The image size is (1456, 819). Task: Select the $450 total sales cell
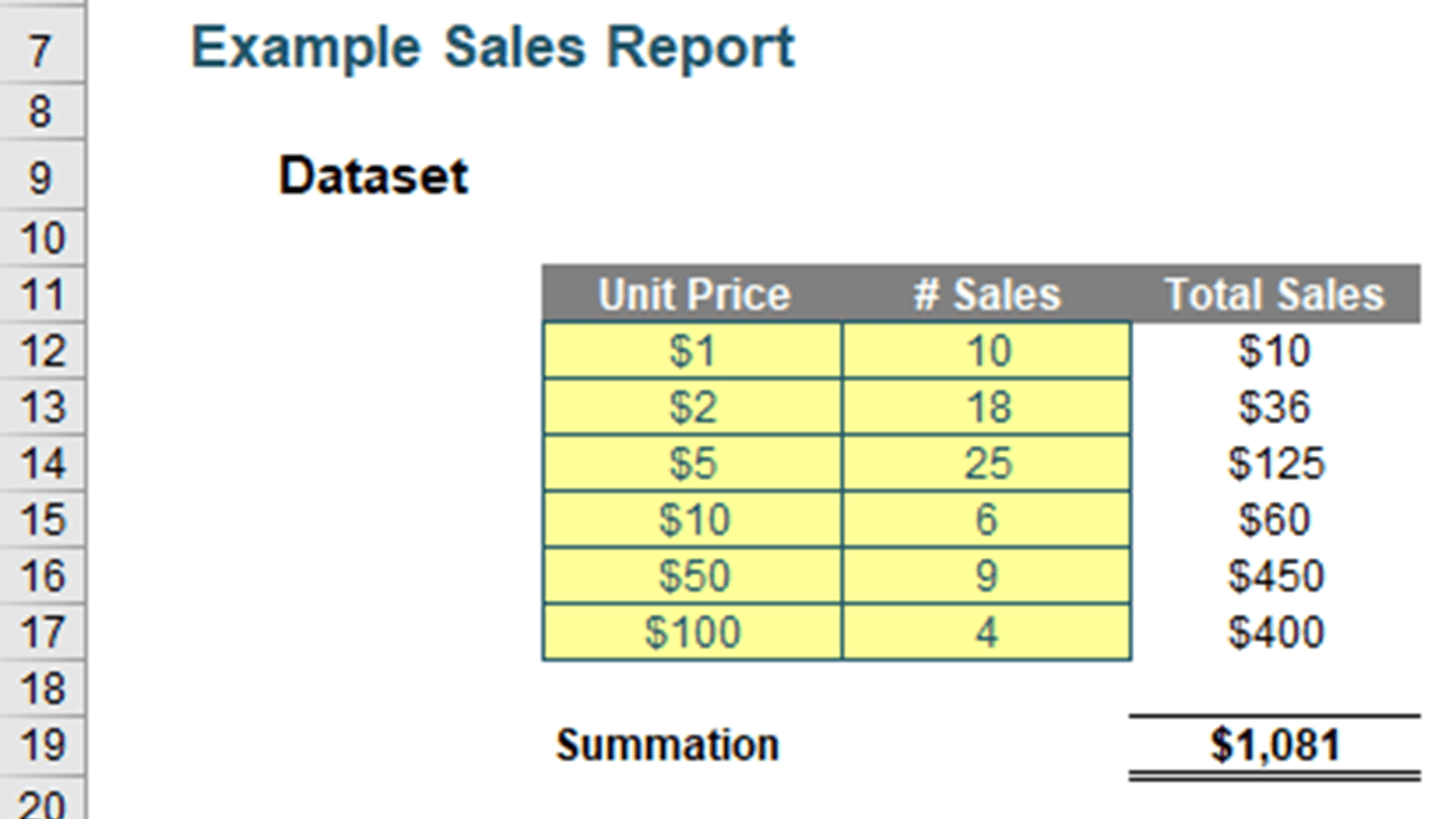(1275, 576)
